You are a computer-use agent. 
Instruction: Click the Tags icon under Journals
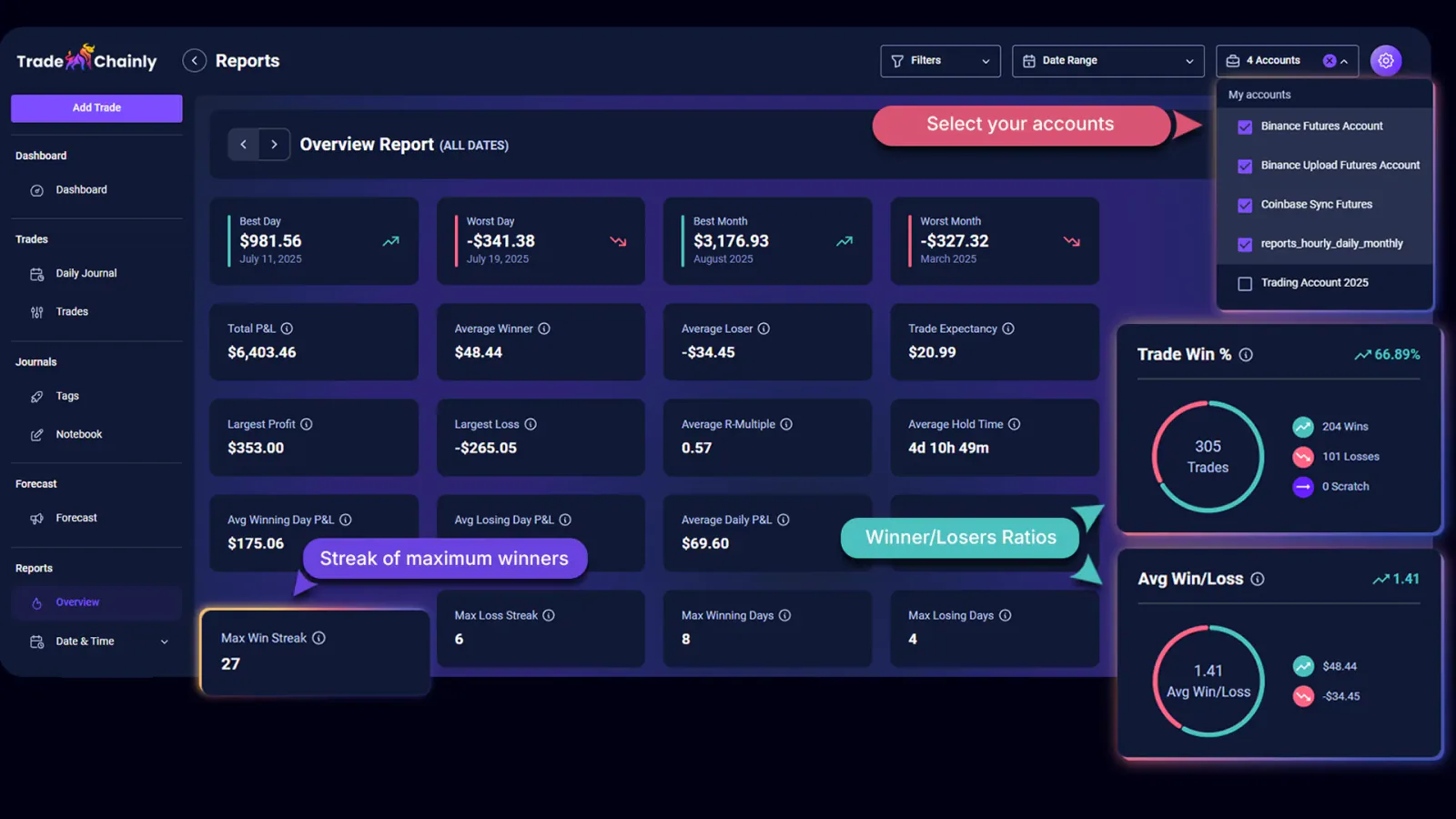36,396
